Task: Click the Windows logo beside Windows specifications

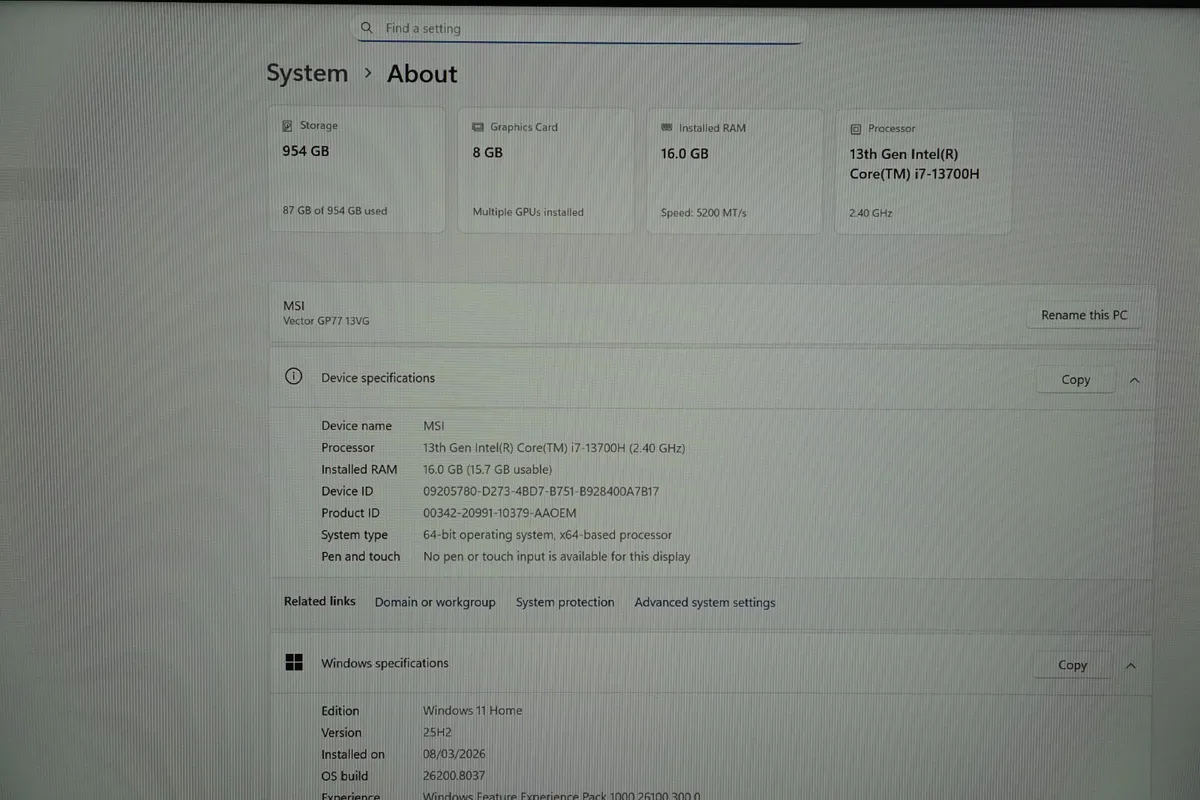Action: pyautogui.click(x=294, y=663)
